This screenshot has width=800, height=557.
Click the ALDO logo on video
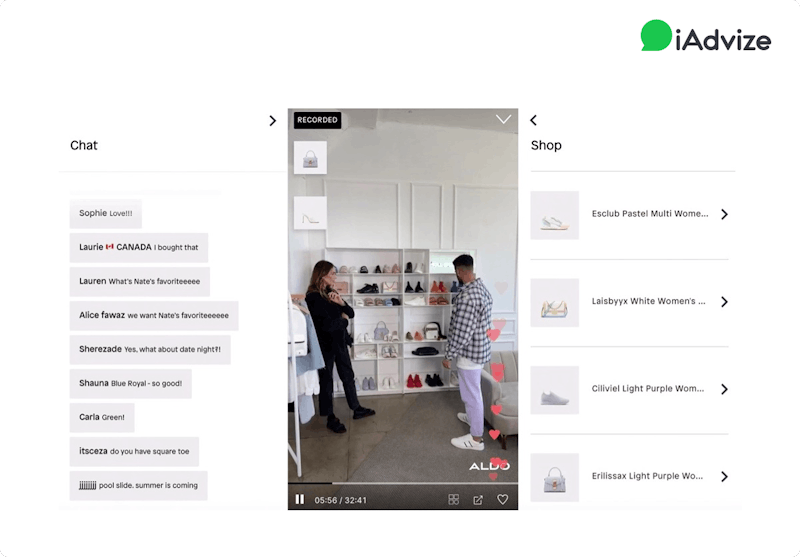tap(489, 466)
